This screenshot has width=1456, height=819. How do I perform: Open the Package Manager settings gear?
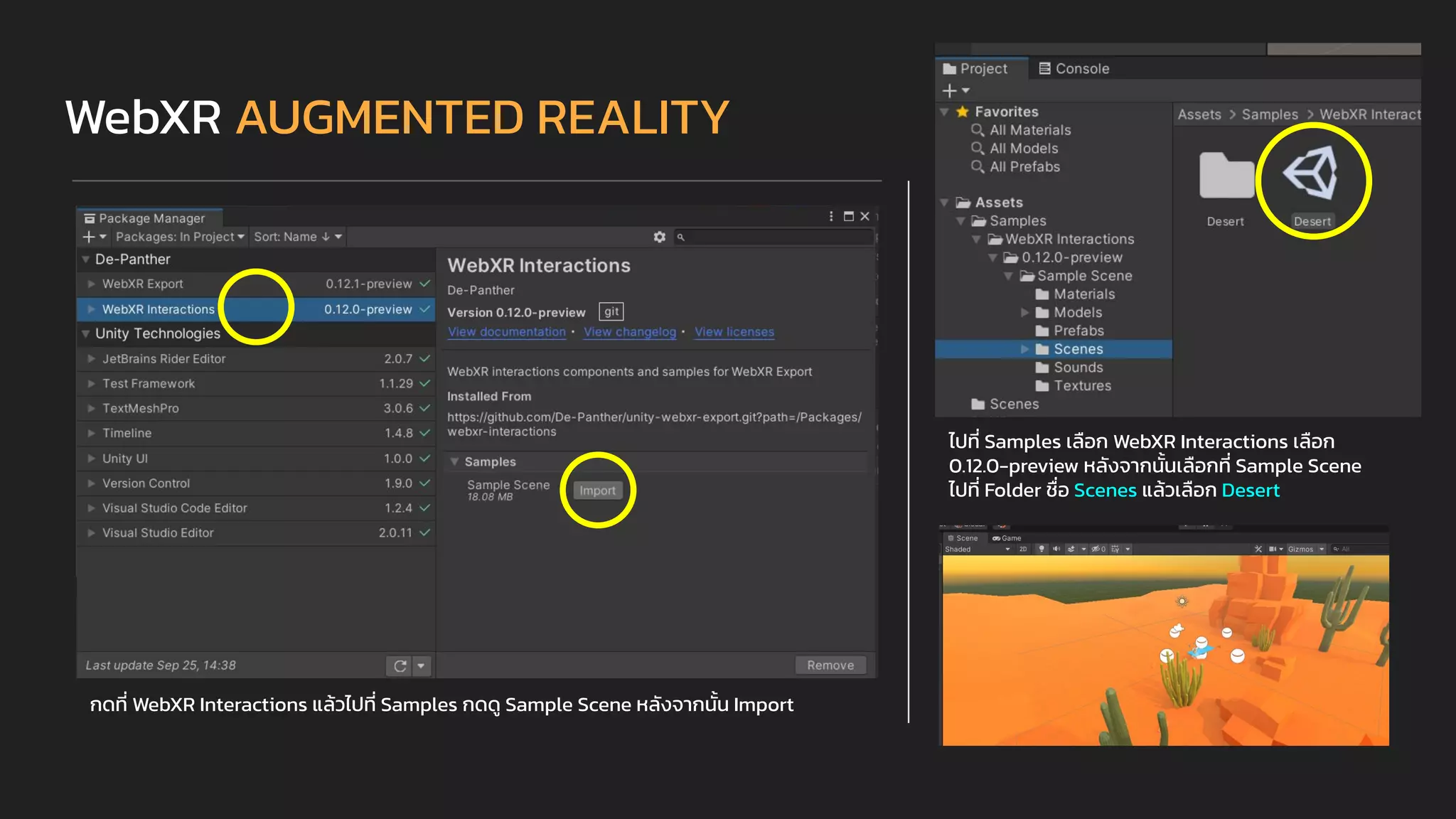(660, 237)
